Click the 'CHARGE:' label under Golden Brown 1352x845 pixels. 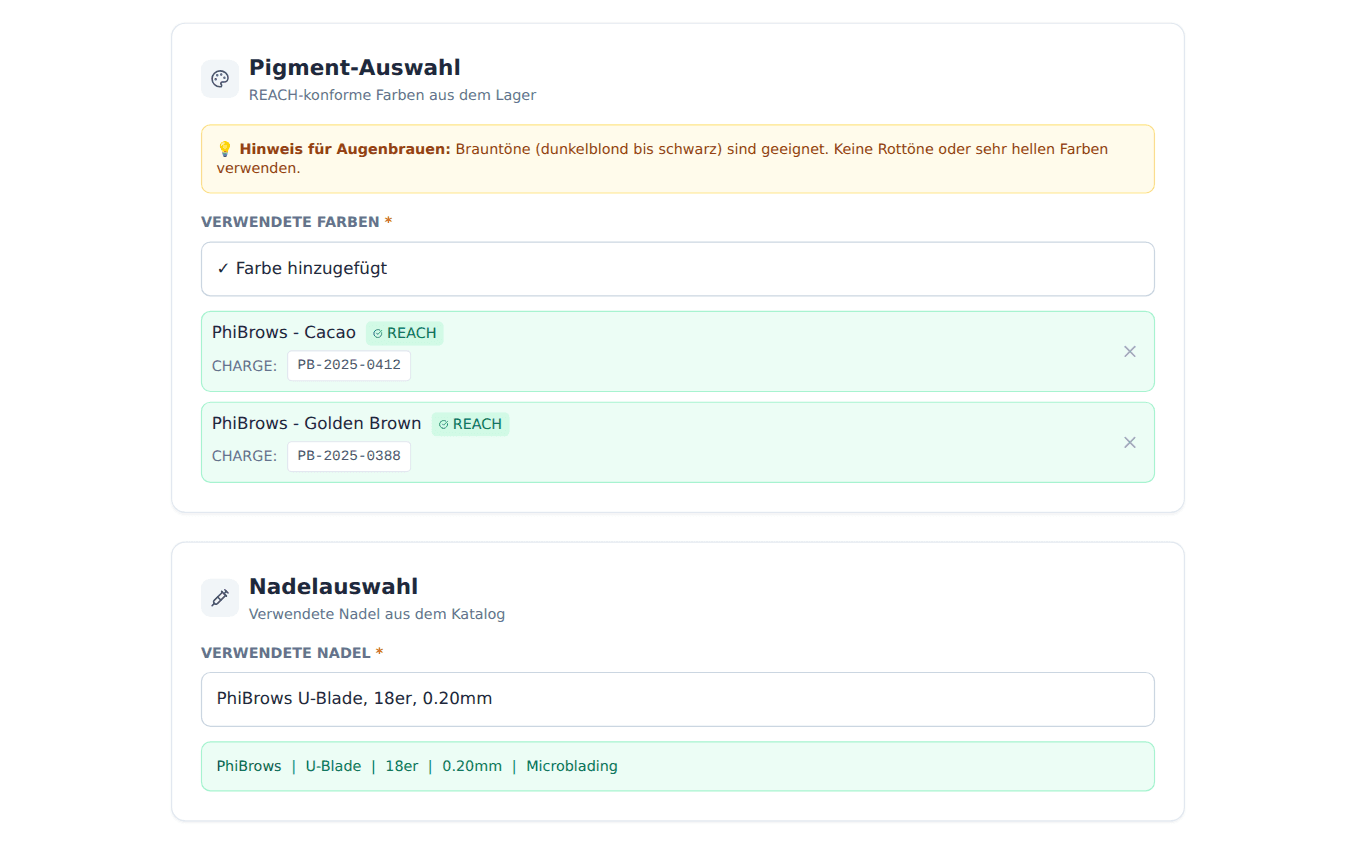point(245,456)
